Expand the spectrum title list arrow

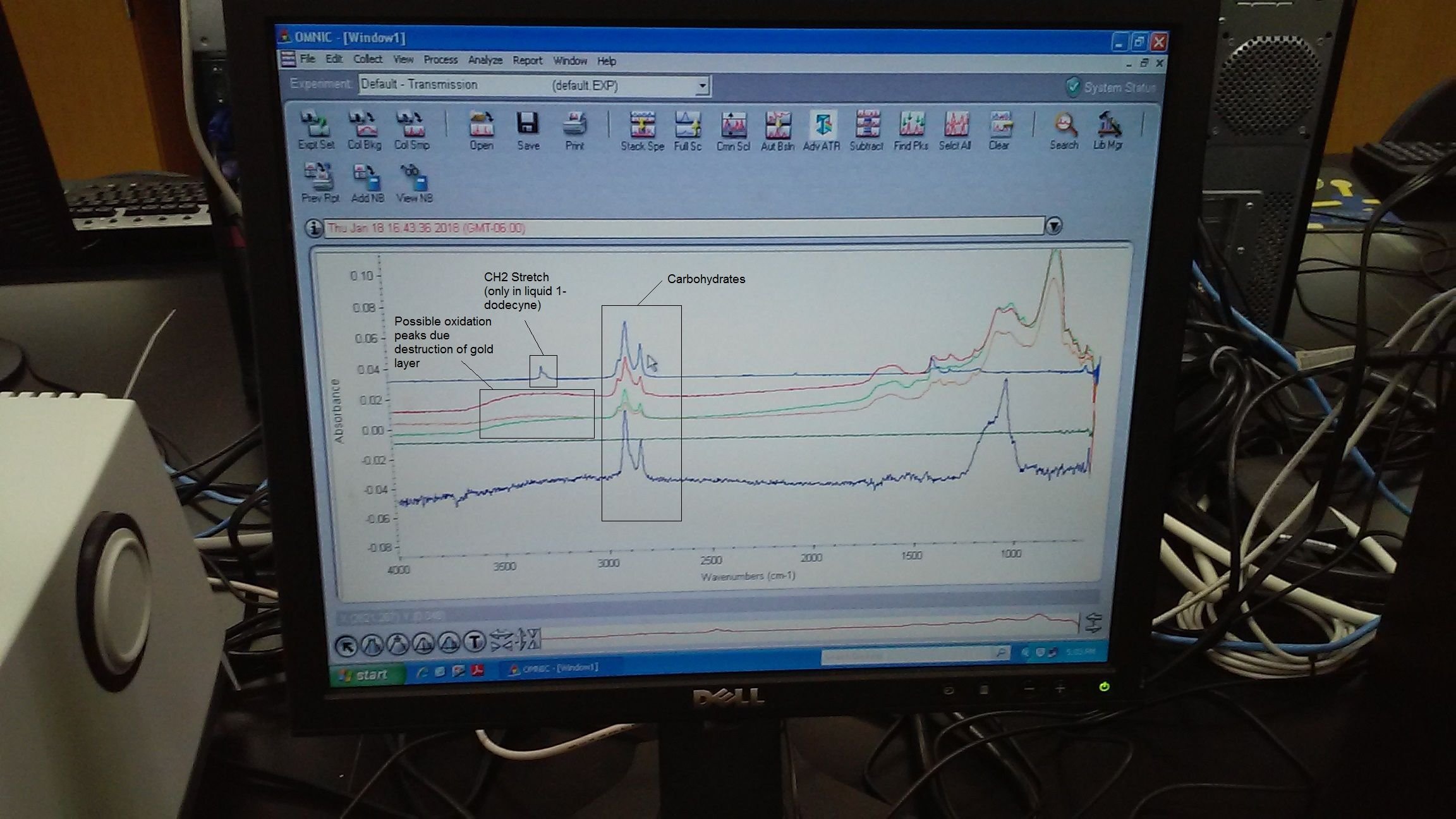tap(1053, 226)
